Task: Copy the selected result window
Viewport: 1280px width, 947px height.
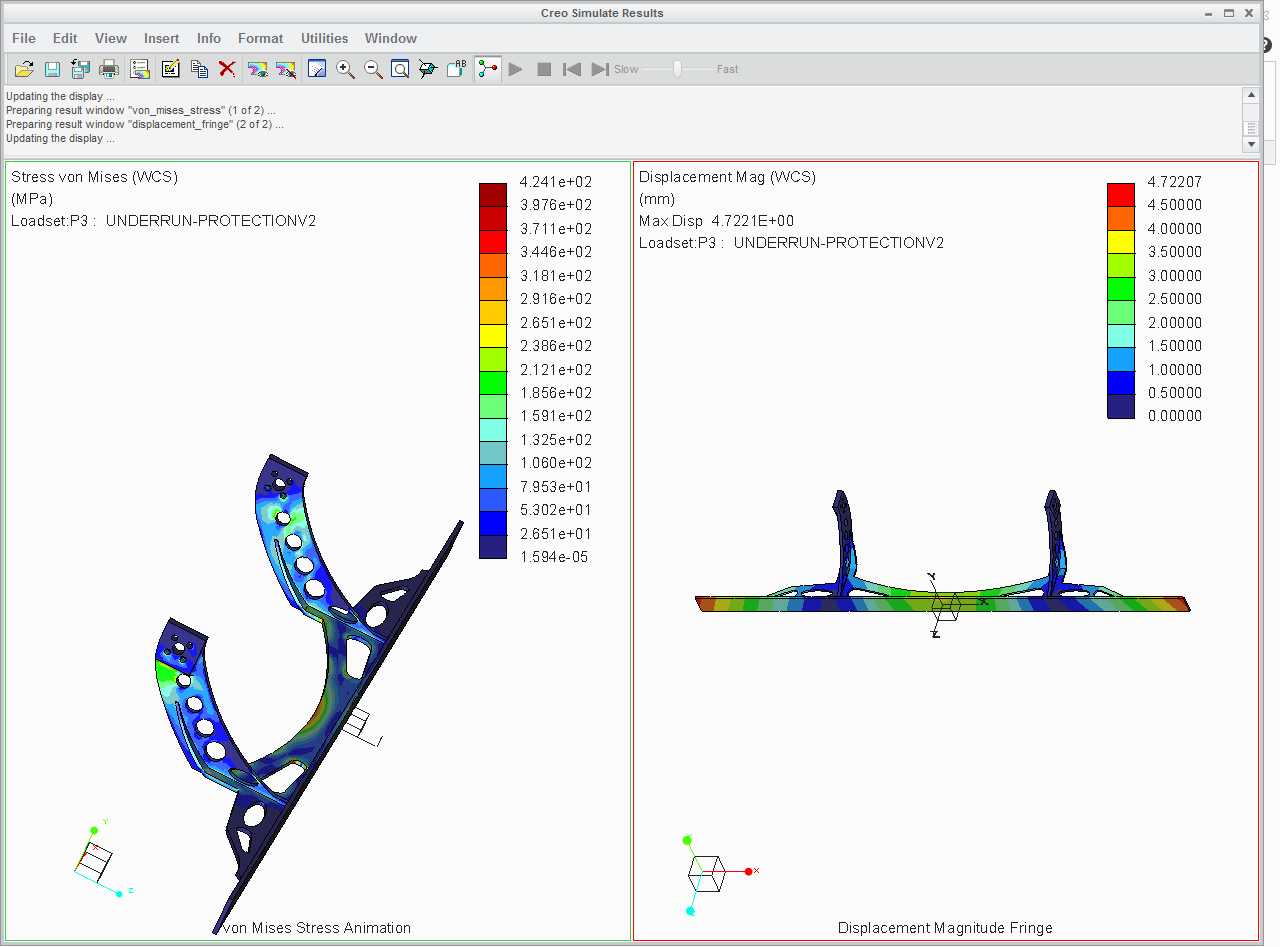Action: pyautogui.click(x=199, y=69)
